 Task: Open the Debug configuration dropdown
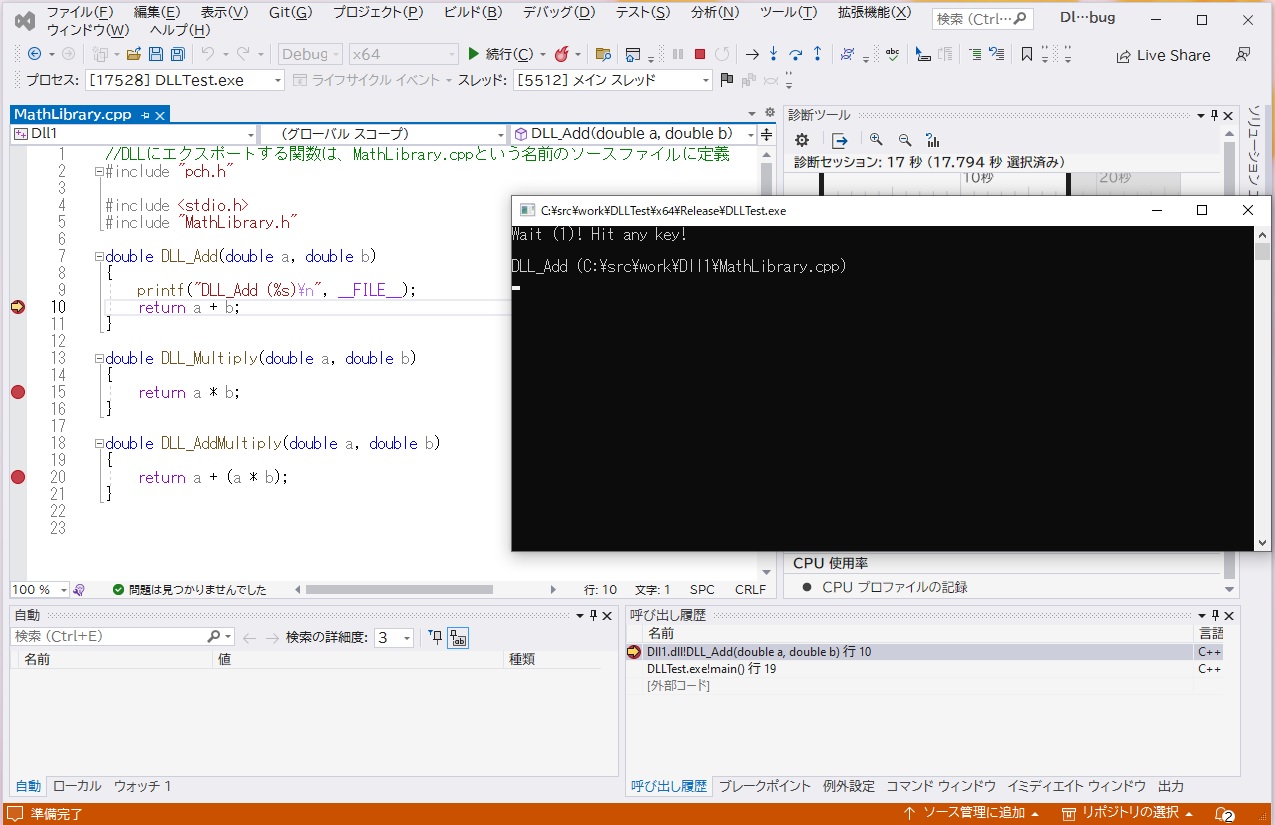(x=310, y=54)
